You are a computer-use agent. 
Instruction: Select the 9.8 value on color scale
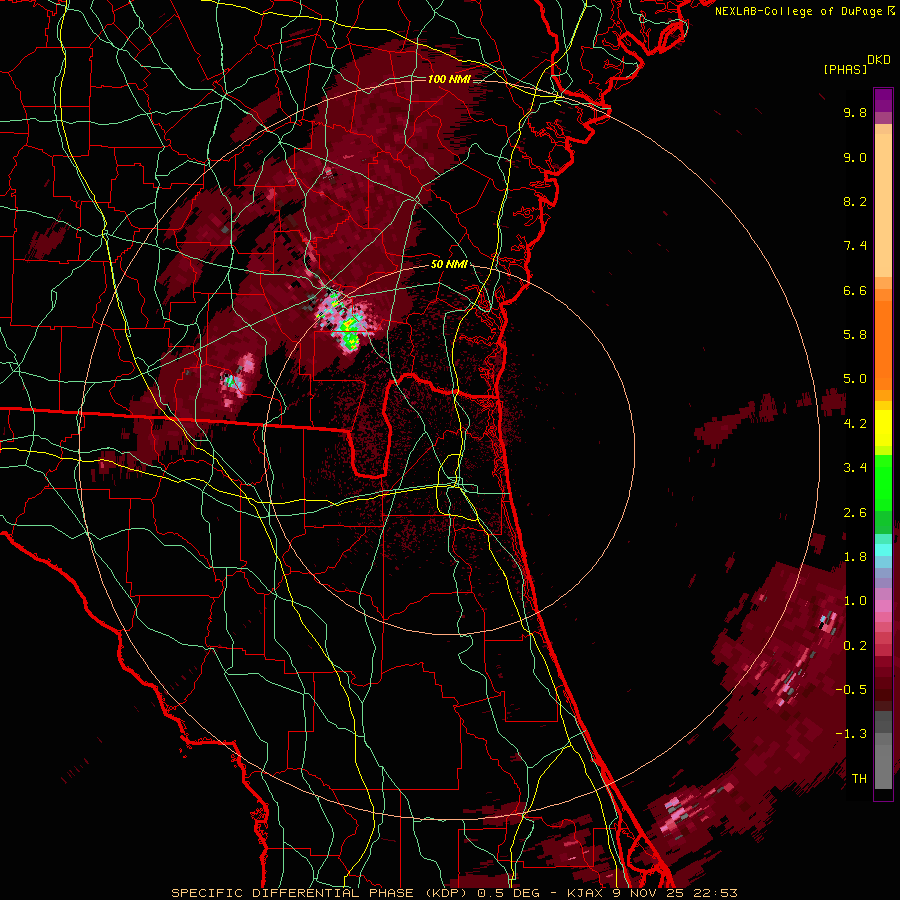pyautogui.click(x=855, y=112)
